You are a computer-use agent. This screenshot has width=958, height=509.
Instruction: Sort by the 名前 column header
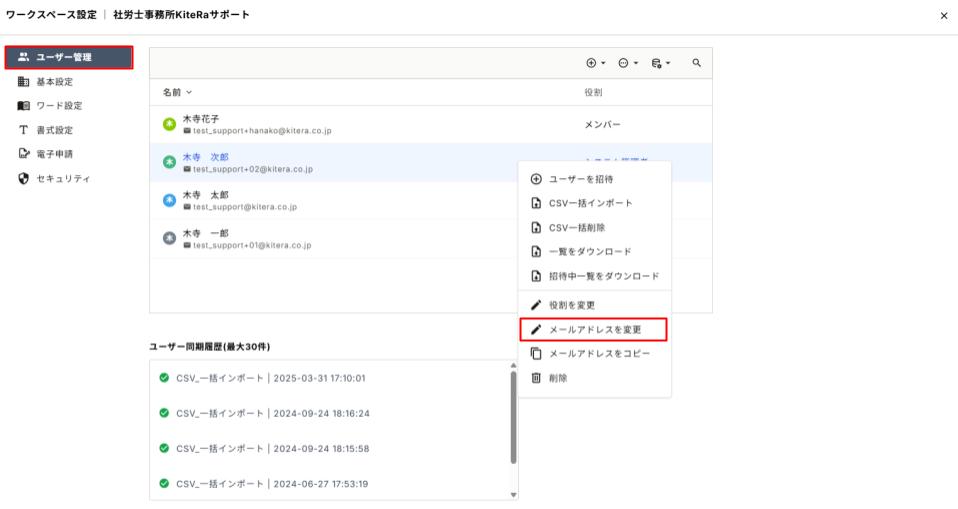click(x=177, y=92)
